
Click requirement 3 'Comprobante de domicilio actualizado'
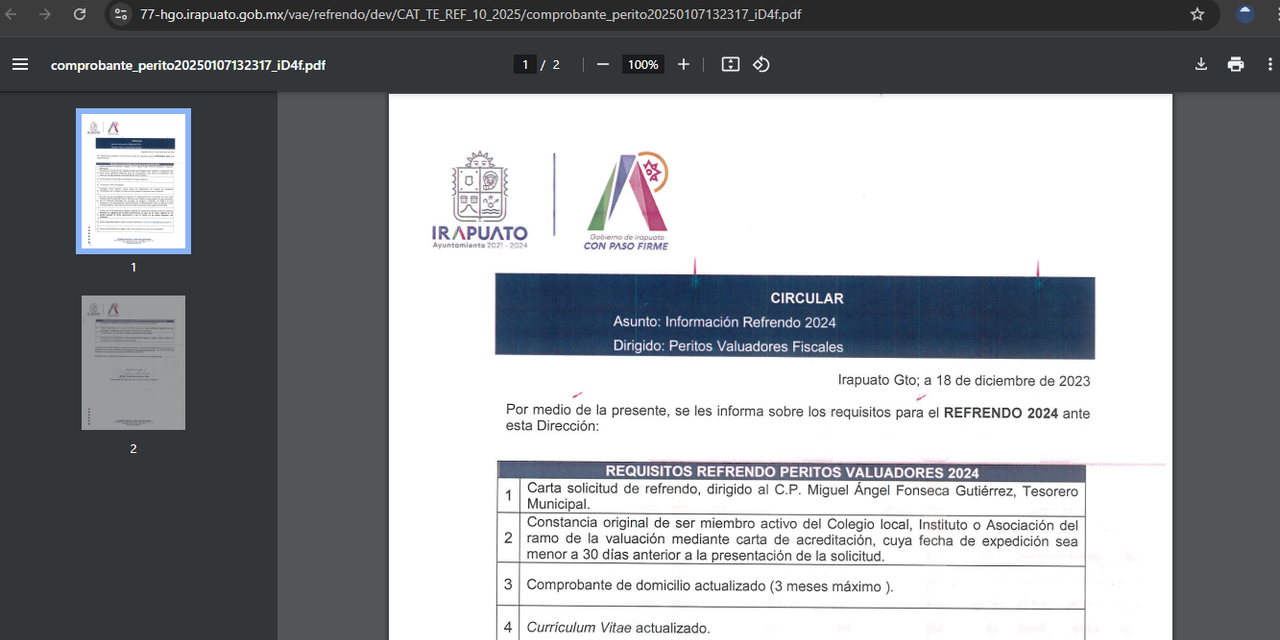tap(709, 586)
